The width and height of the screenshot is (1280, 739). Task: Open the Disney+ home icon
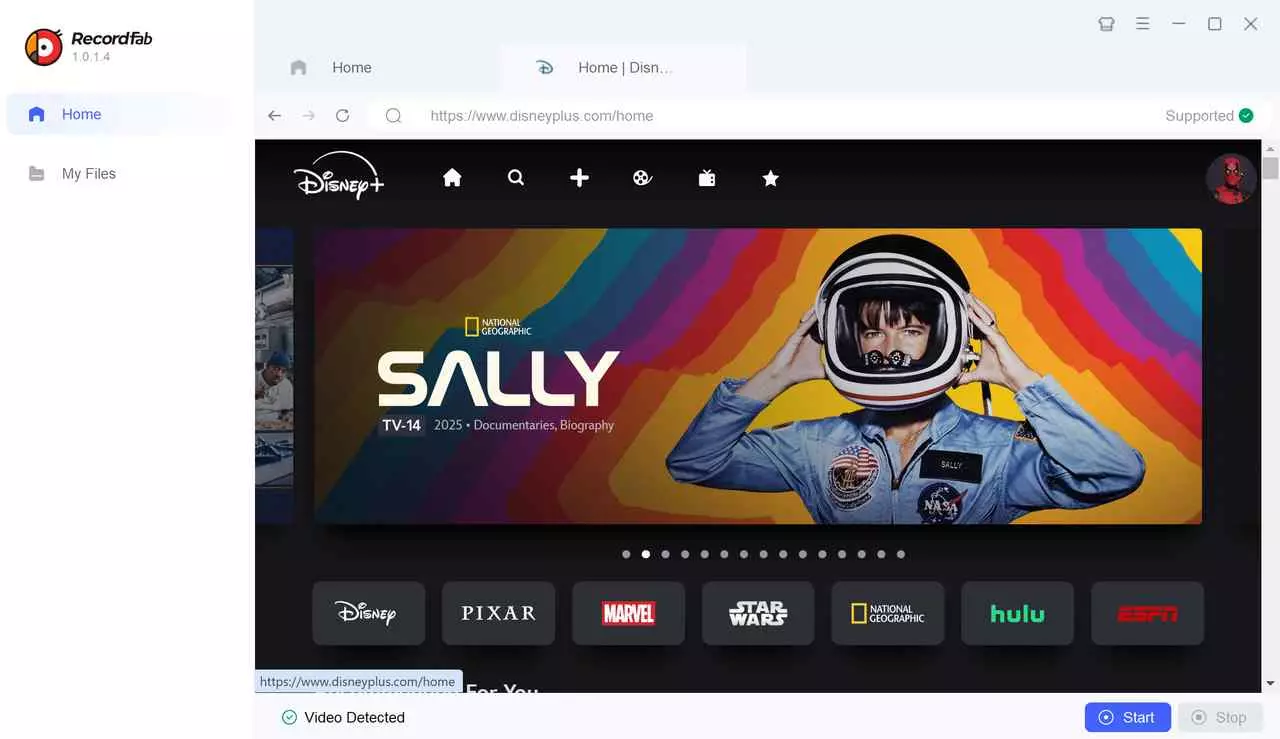[452, 178]
